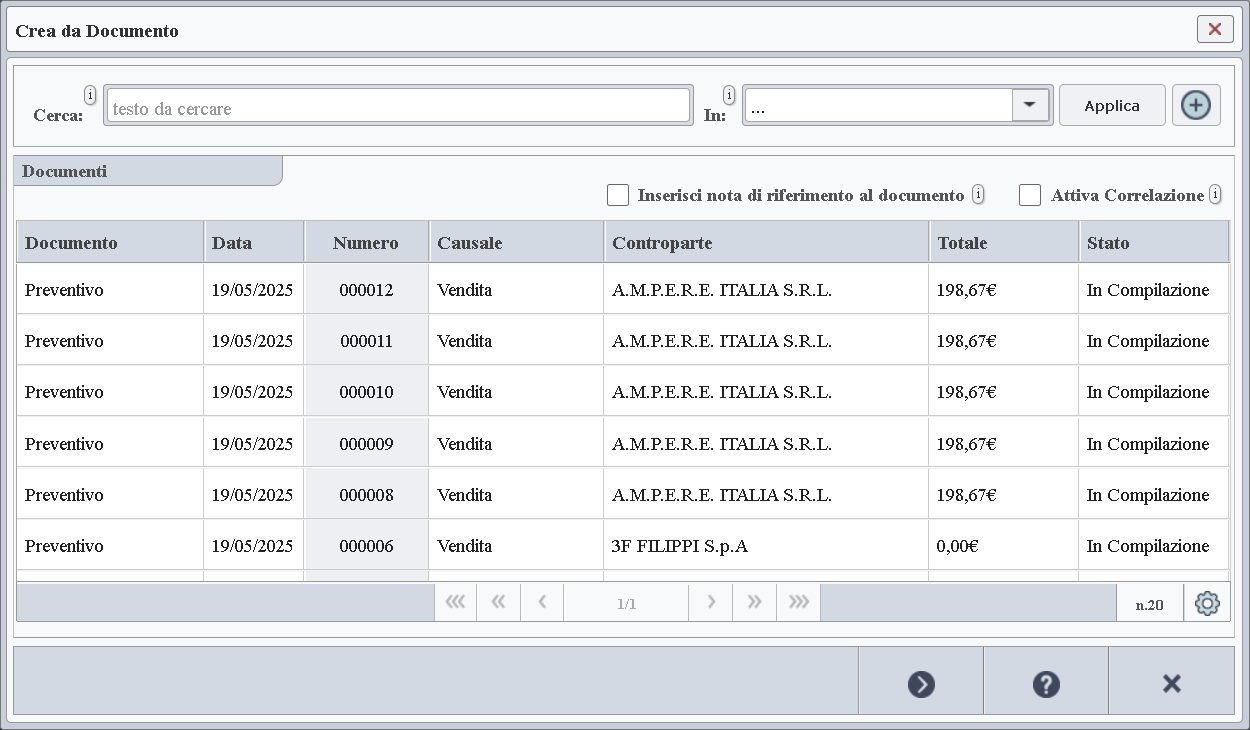Go to the last page of results
This screenshot has width=1250, height=730.
coord(798,602)
